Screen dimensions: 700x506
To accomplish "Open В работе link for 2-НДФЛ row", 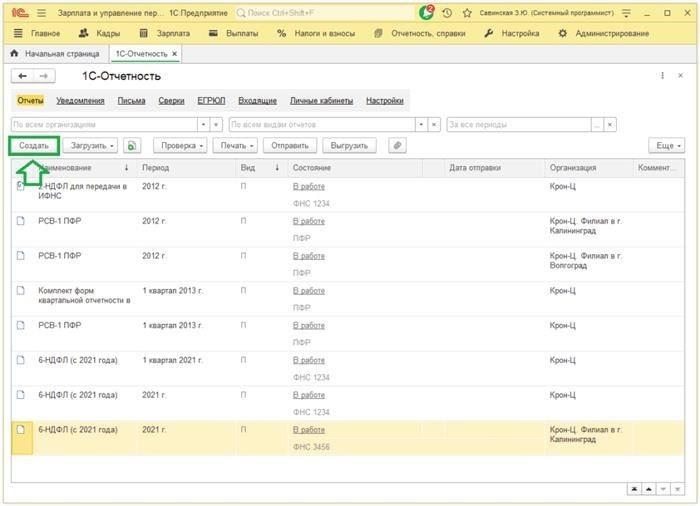I will click(309, 187).
